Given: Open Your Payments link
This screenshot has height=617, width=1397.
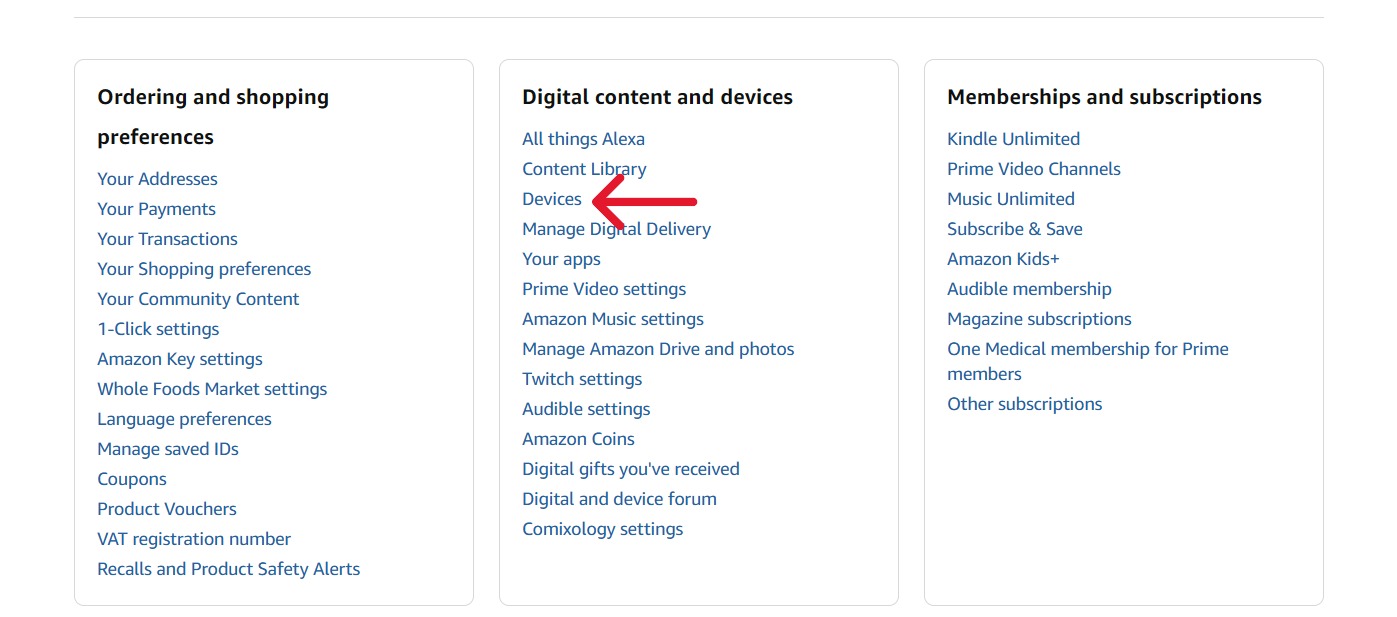Looking at the screenshot, I should pos(156,209).
